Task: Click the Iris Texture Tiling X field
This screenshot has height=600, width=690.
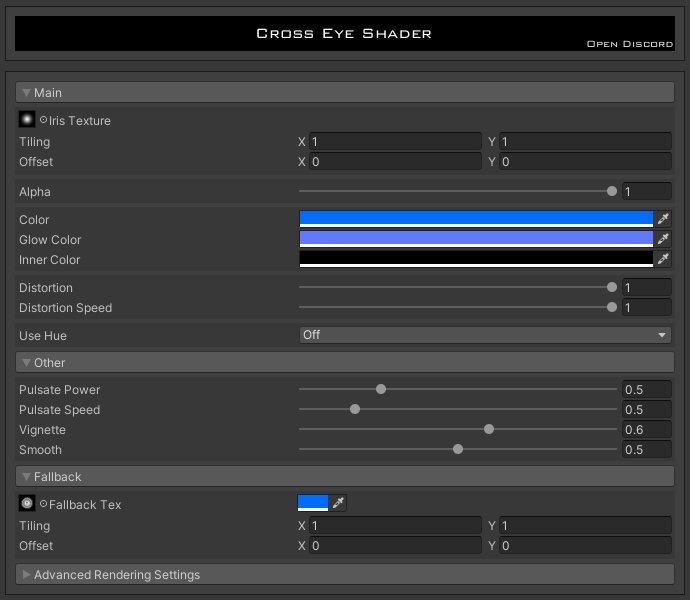Action: pyautogui.click(x=395, y=142)
